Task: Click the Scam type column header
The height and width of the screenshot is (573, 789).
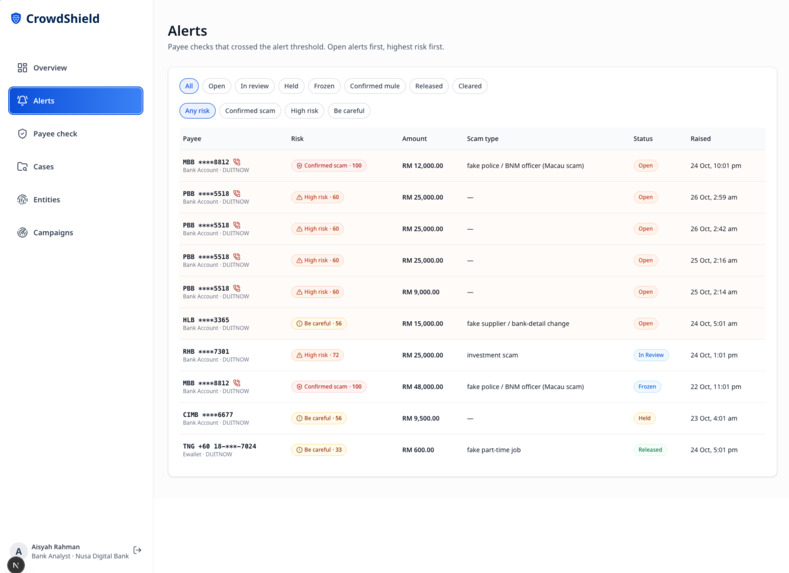Action: 483,139
